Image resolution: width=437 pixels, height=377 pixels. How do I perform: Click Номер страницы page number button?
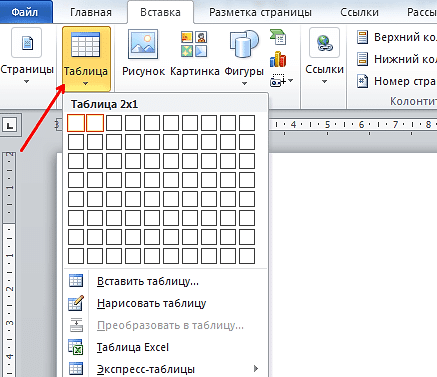(x=396, y=81)
